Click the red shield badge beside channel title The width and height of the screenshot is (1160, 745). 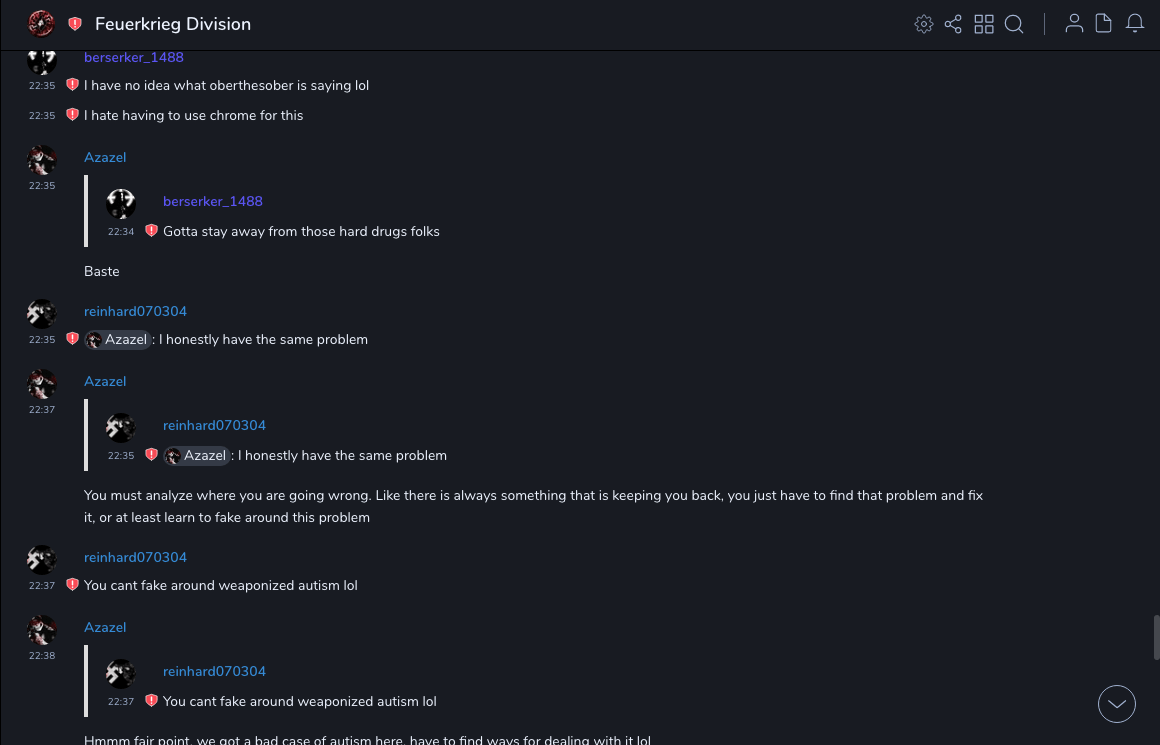tap(75, 24)
